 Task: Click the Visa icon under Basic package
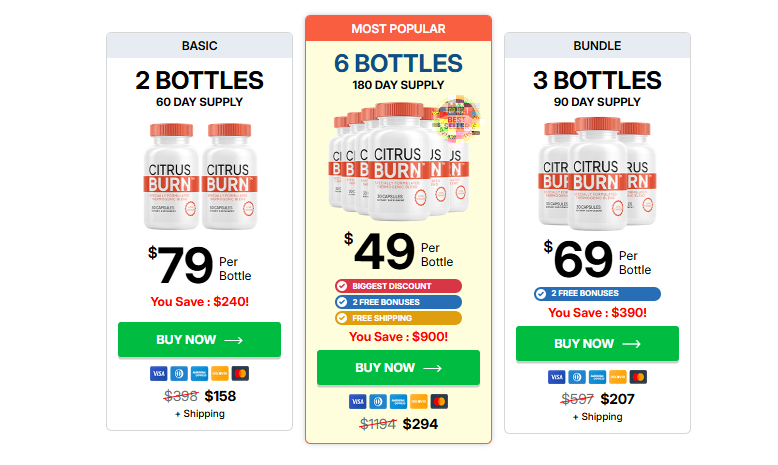pos(158,373)
